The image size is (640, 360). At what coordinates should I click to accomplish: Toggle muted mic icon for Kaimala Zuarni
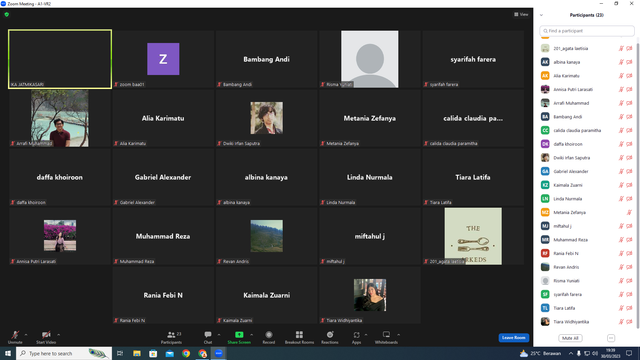click(621, 185)
